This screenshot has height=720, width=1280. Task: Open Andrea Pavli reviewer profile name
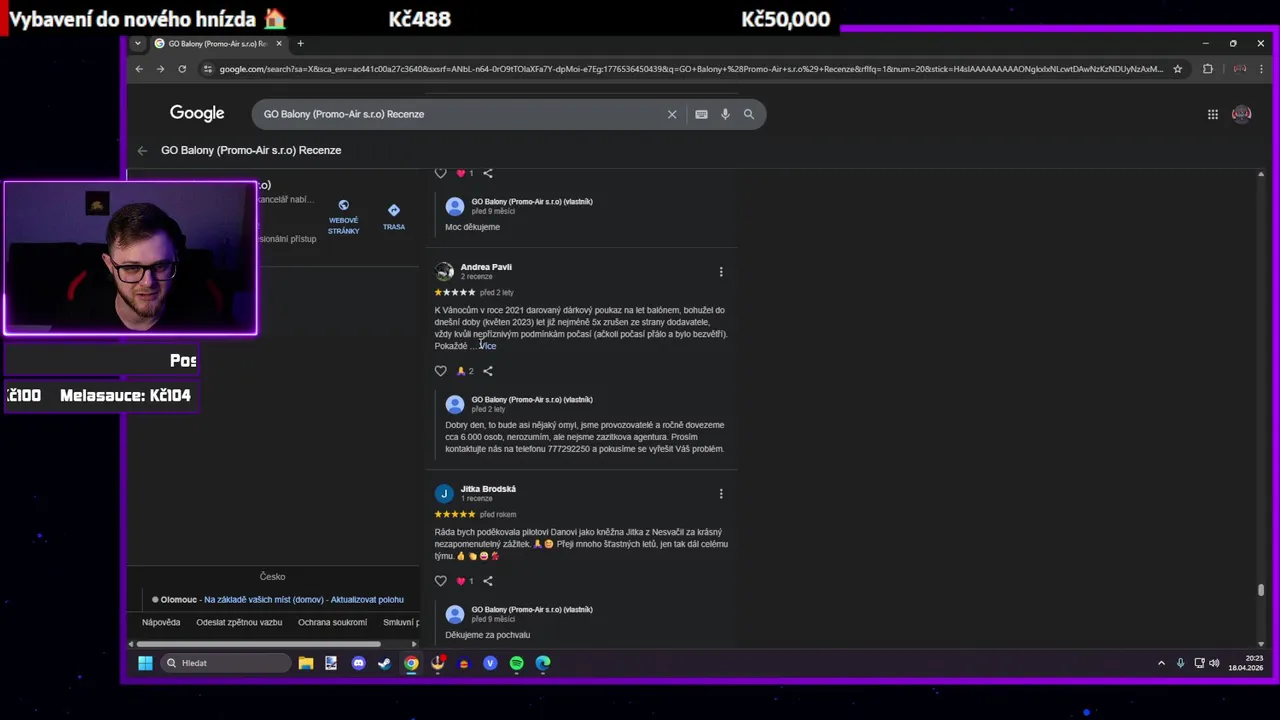[486, 267]
